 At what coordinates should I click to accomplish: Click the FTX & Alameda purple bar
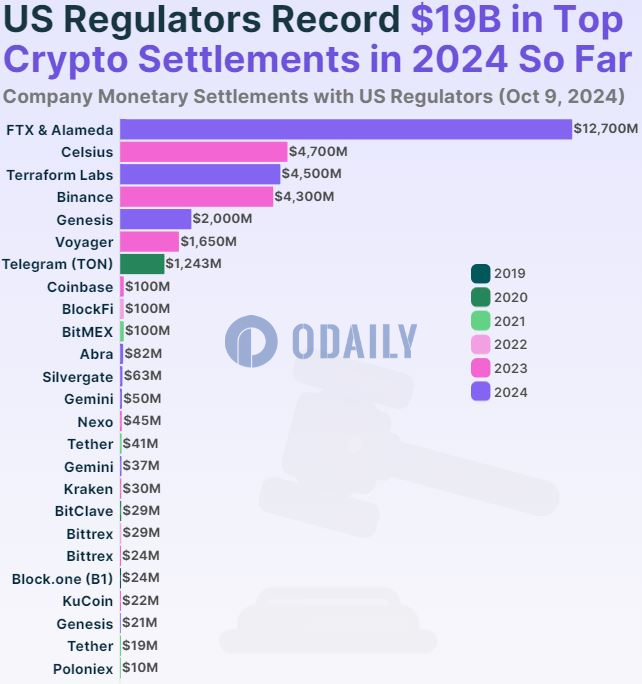345,130
